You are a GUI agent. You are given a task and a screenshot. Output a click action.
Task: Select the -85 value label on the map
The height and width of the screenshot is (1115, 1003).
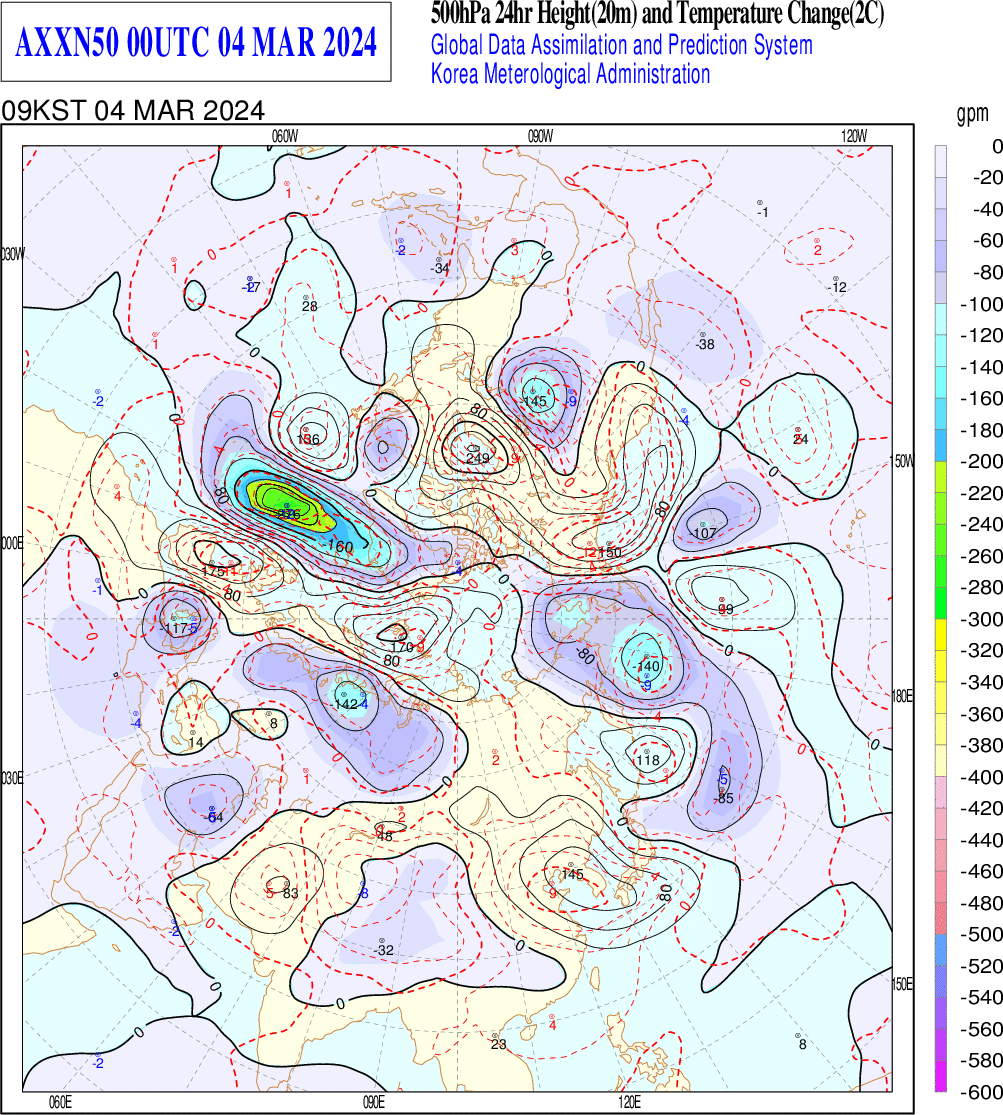(x=724, y=798)
